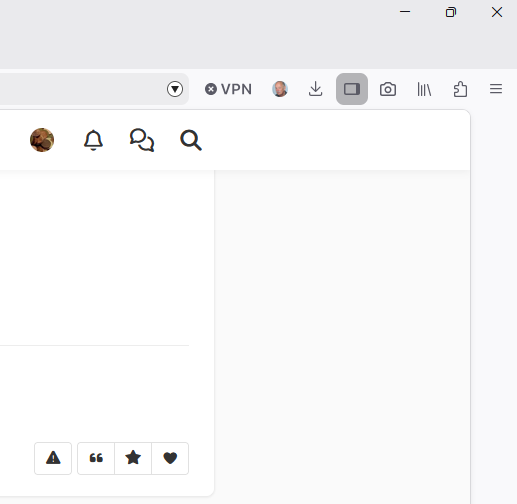Restore down the browser window
The height and width of the screenshot is (504, 517).
(x=451, y=12)
